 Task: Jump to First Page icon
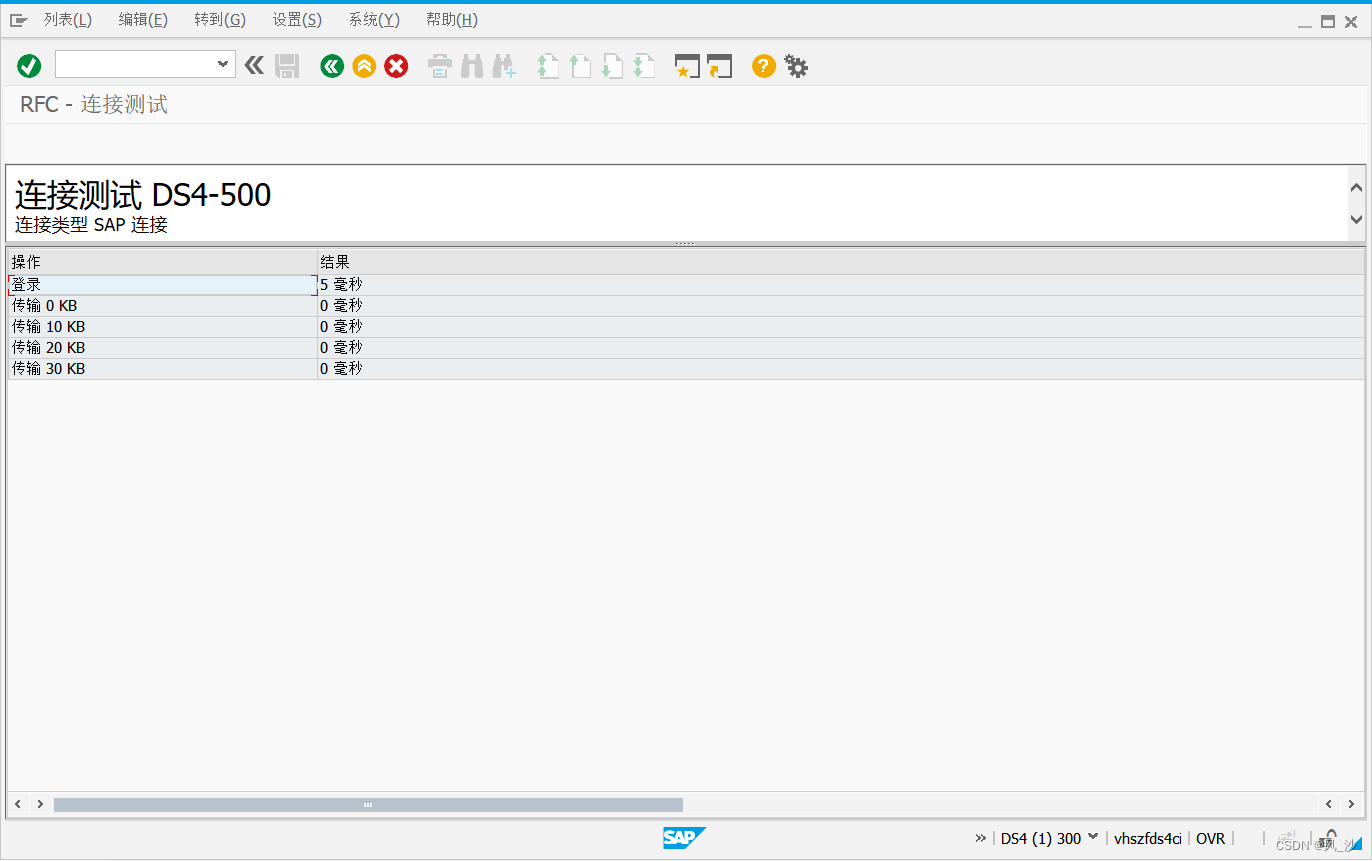coord(547,66)
